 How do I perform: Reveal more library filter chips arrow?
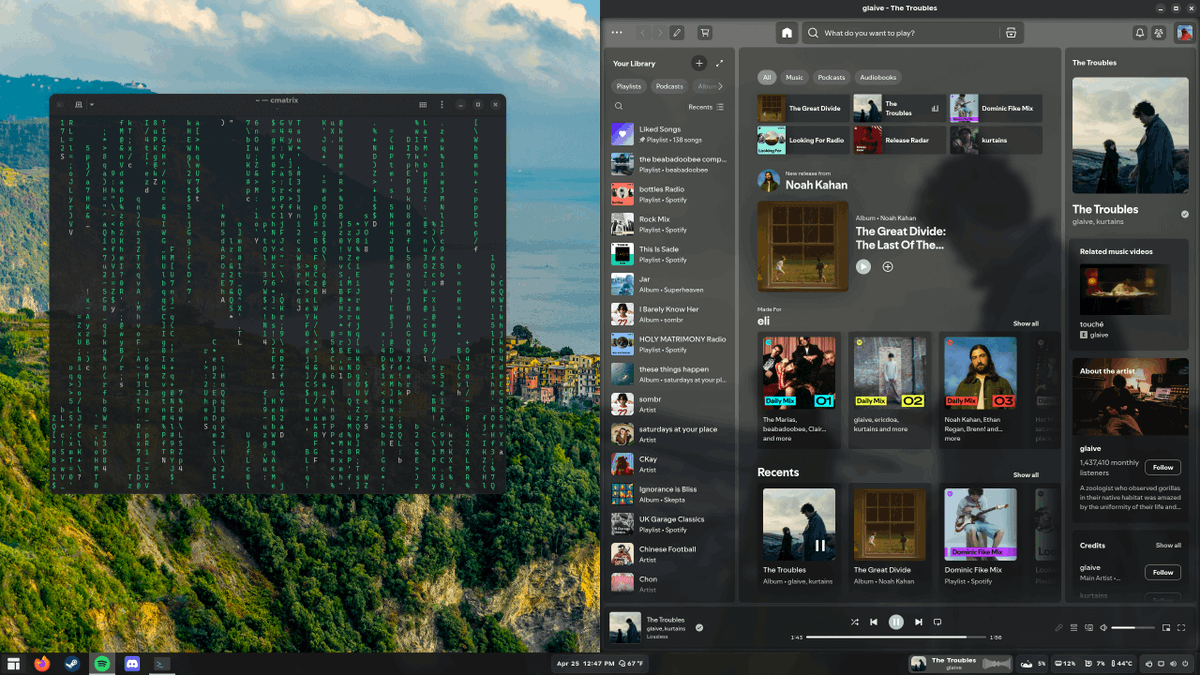(720, 86)
